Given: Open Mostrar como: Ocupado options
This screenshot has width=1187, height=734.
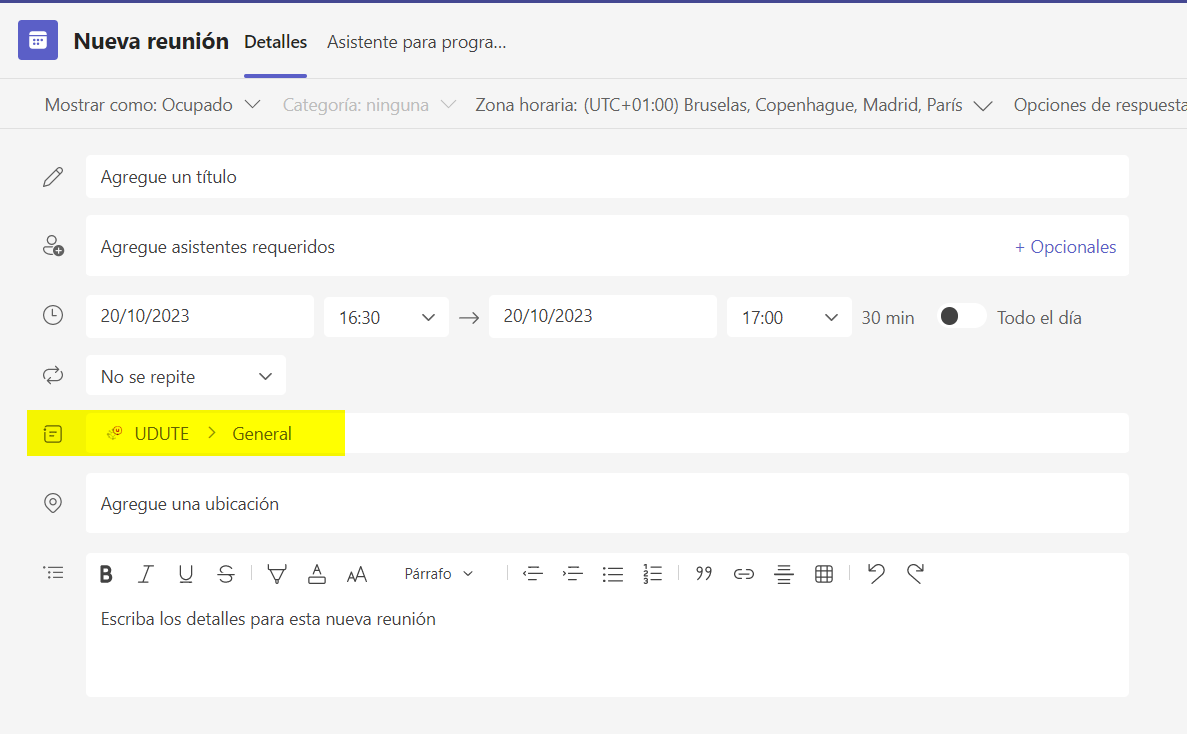Looking at the screenshot, I should 152,105.
